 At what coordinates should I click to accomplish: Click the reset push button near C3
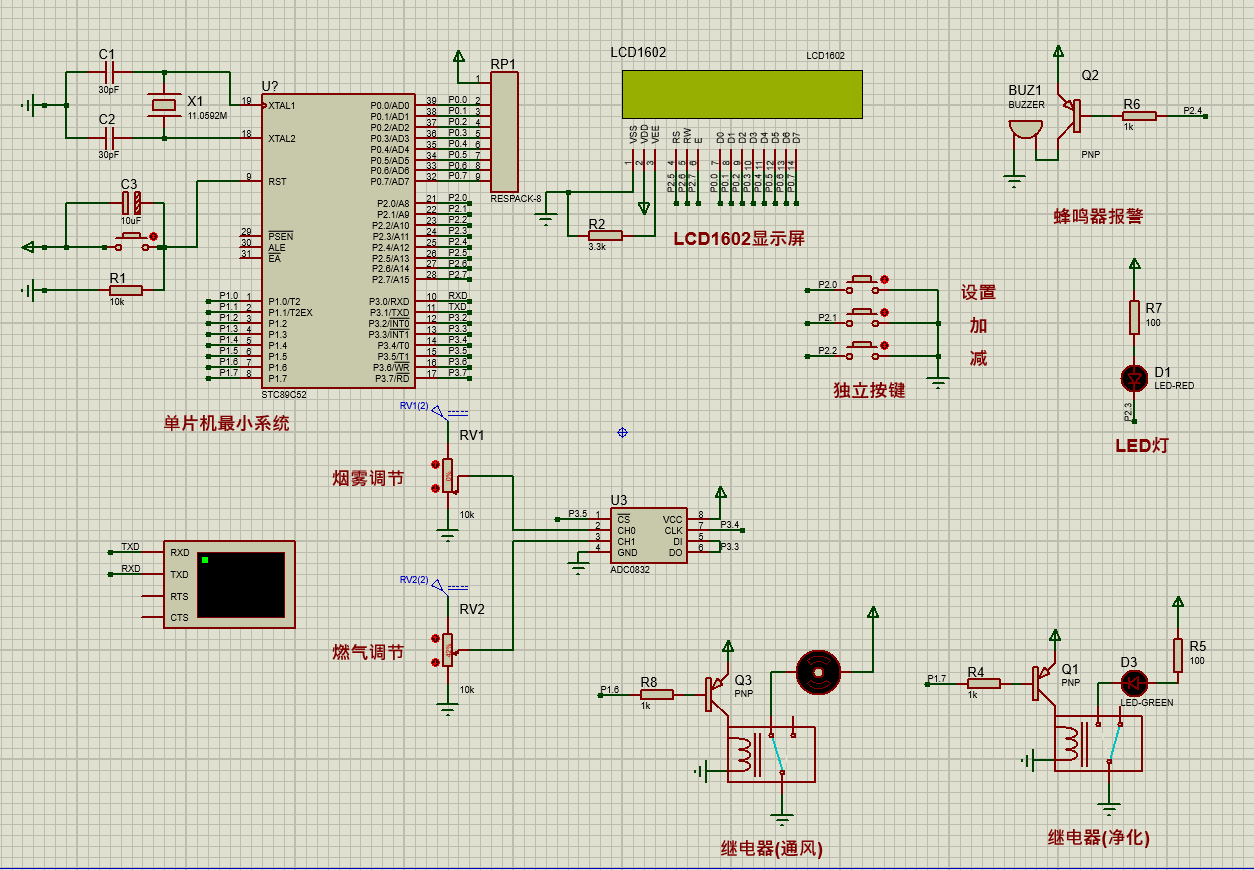[132, 239]
